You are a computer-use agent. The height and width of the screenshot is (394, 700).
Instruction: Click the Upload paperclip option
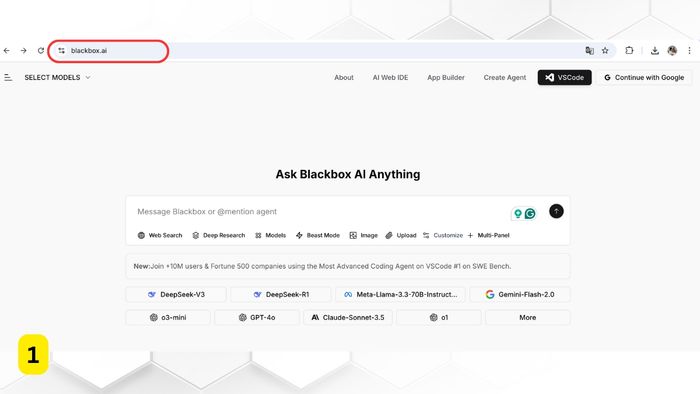(x=400, y=235)
